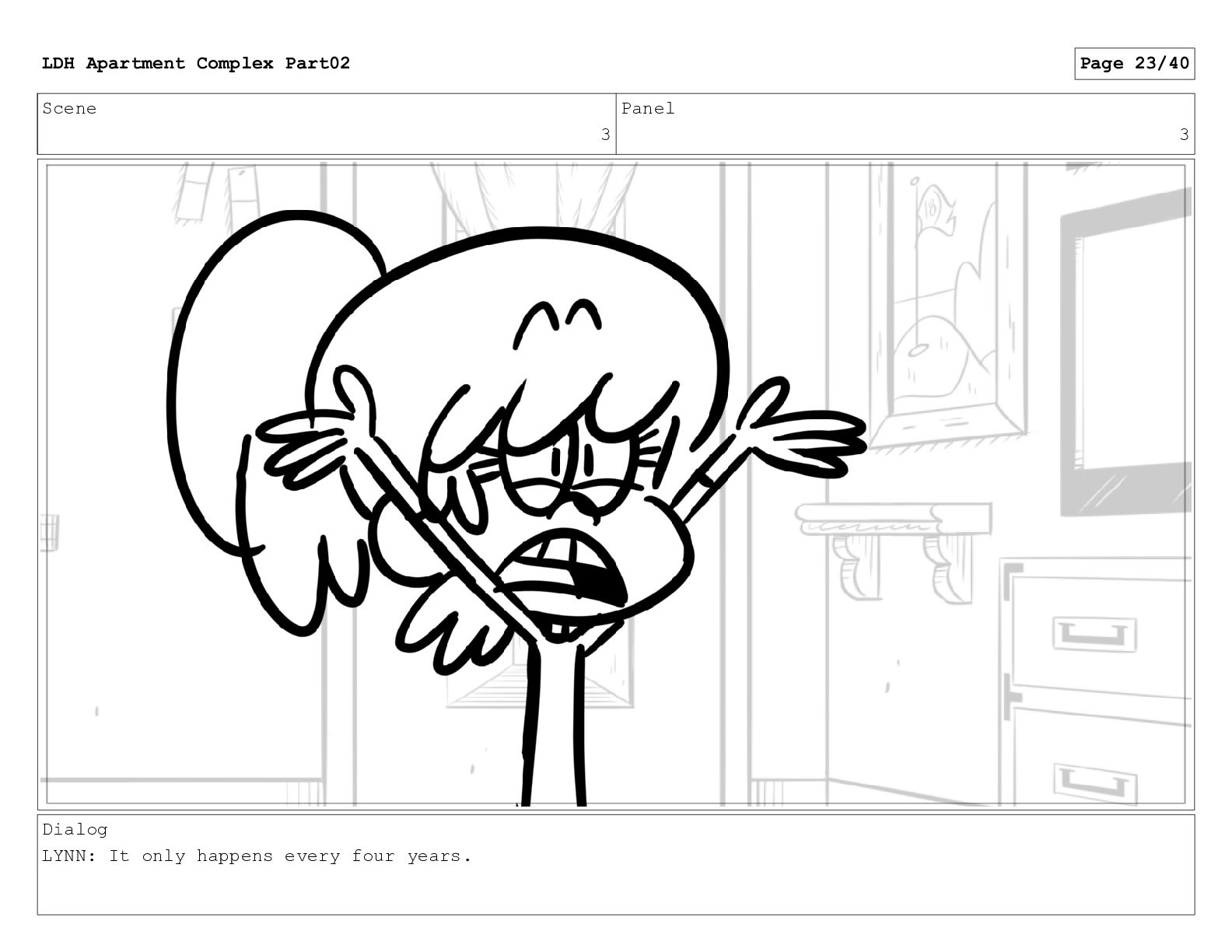Click the "Panel" field label
Screen dimensions: 1232x952
coord(648,109)
